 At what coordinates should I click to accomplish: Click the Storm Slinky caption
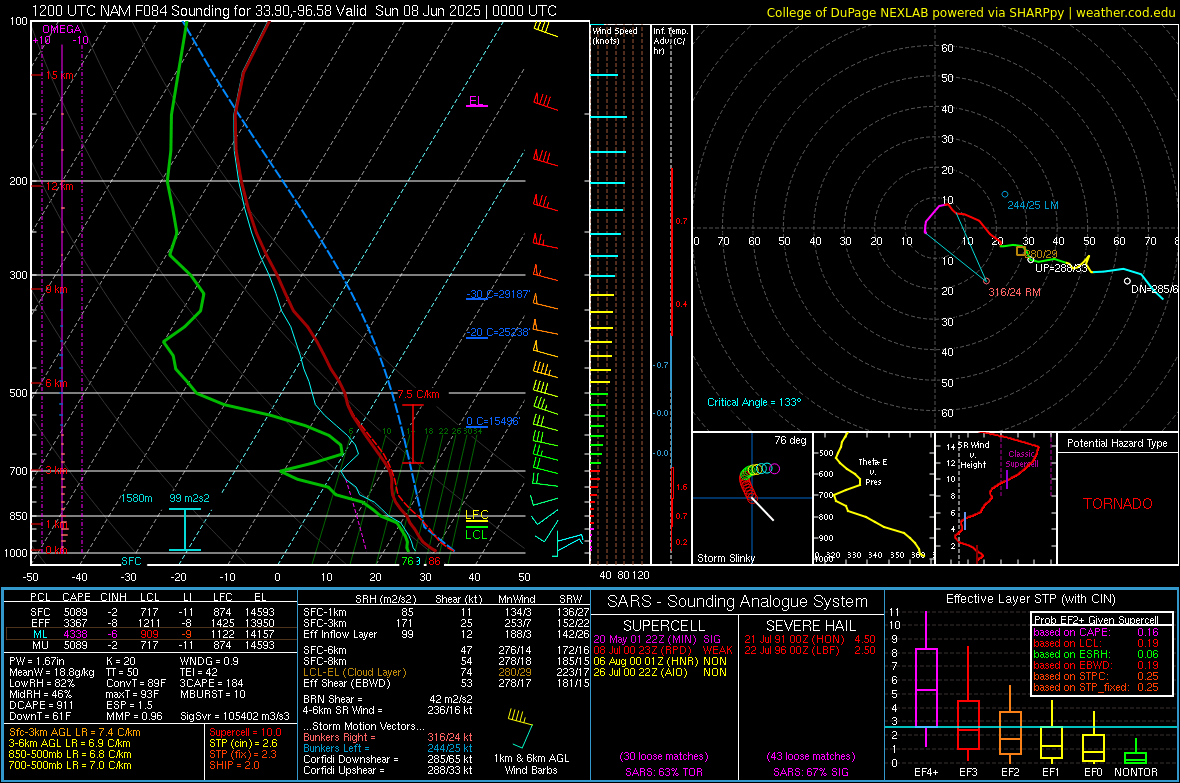point(726,558)
